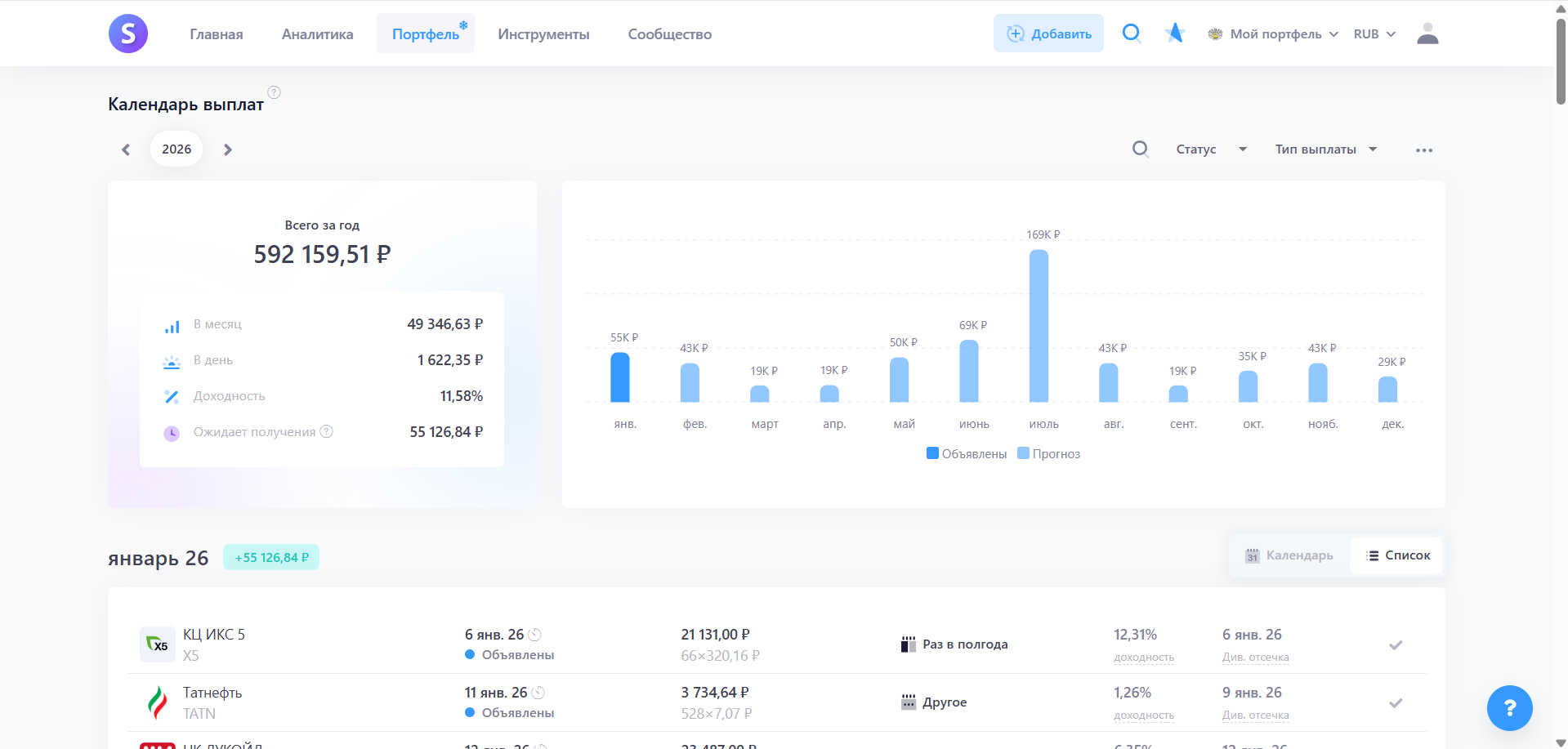Mark КЦ ИКС 5 payout as received
1568x749 pixels.
coord(1395,645)
